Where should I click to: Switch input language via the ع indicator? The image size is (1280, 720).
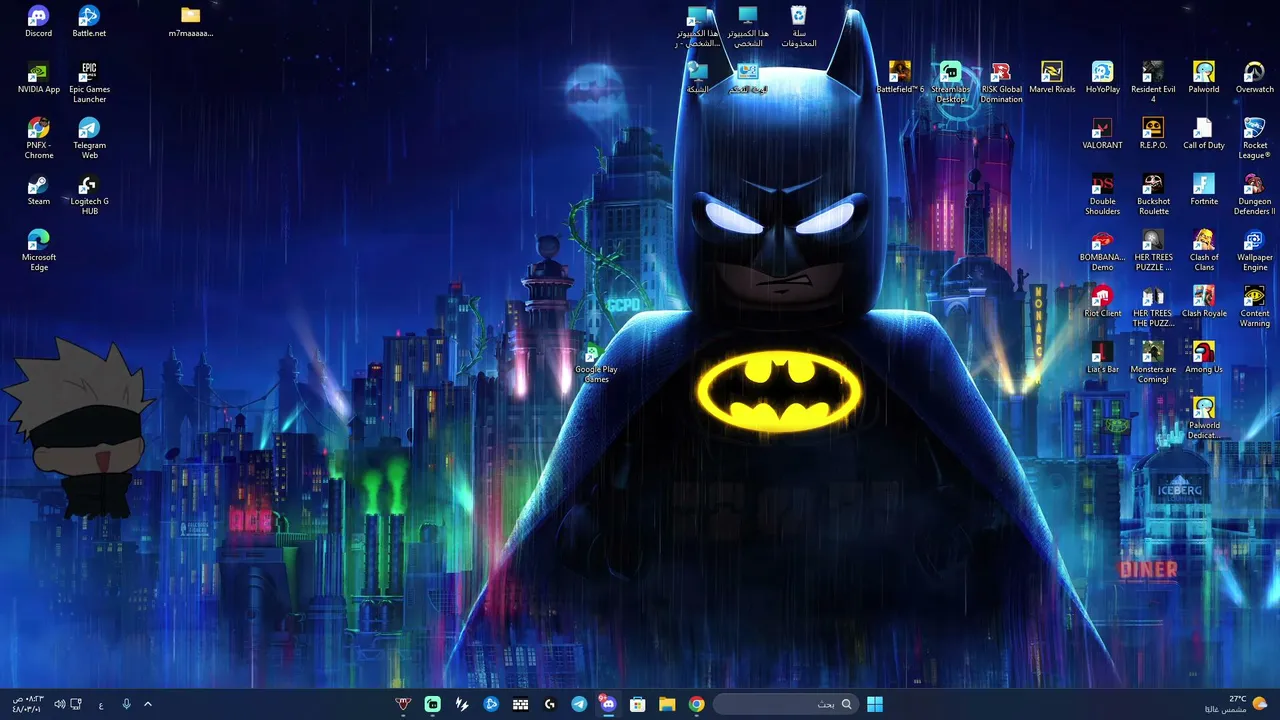tap(101, 704)
